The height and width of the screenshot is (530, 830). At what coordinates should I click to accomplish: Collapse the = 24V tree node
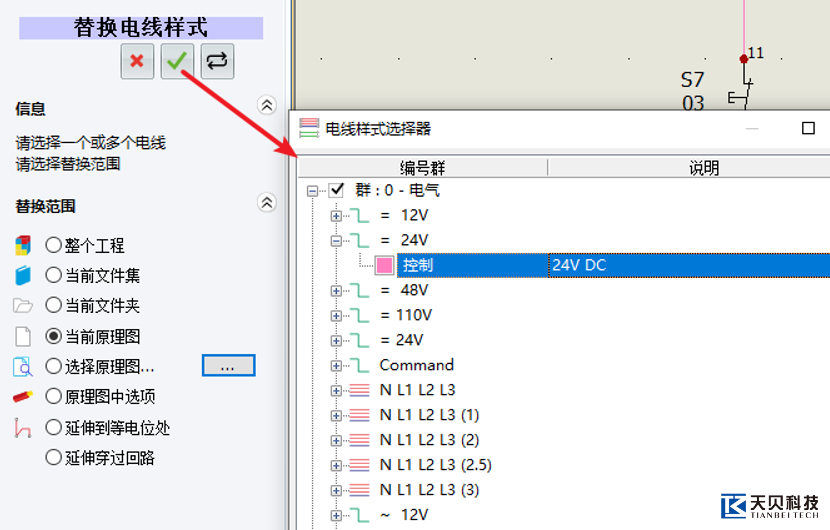336,240
